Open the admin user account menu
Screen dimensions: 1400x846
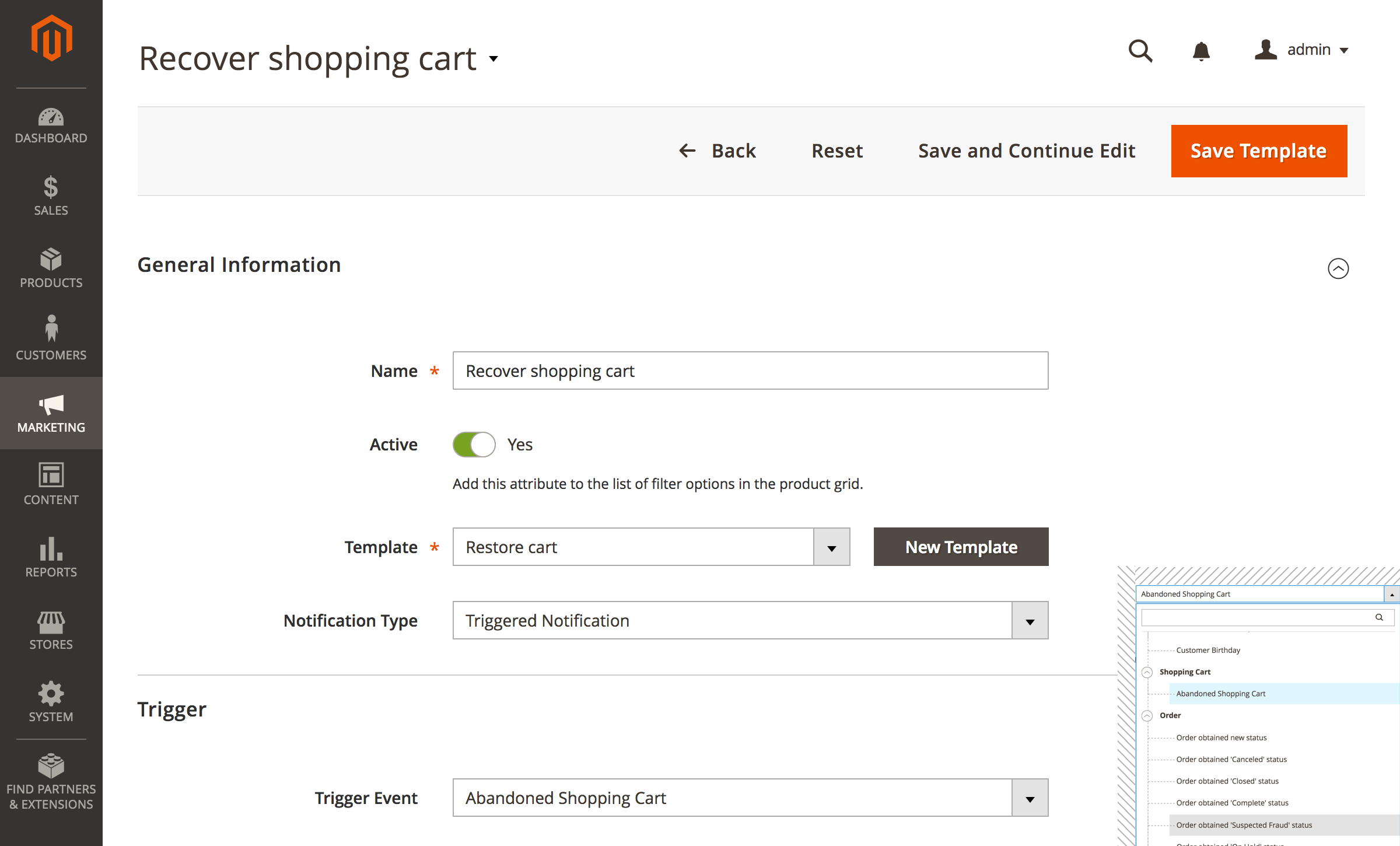coord(1302,50)
